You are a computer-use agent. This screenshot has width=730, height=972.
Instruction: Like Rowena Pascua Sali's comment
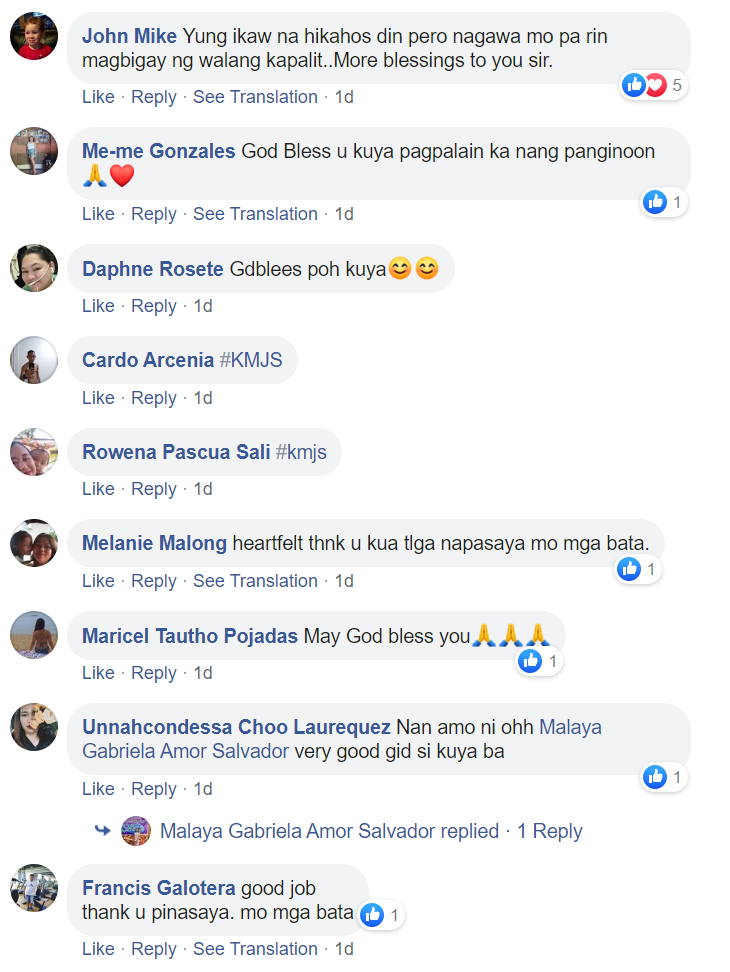(x=98, y=489)
